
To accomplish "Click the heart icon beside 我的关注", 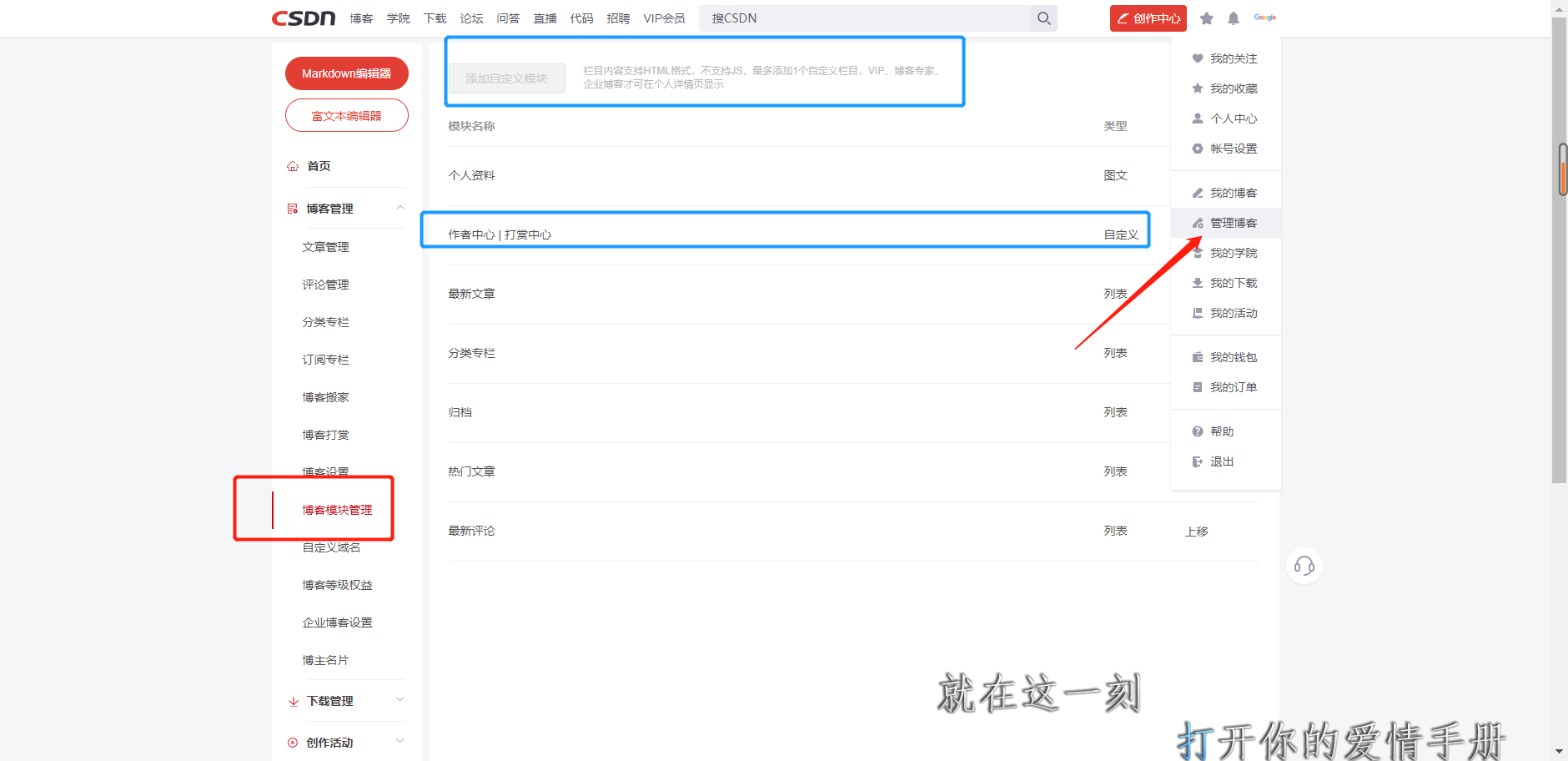I will (x=1198, y=58).
